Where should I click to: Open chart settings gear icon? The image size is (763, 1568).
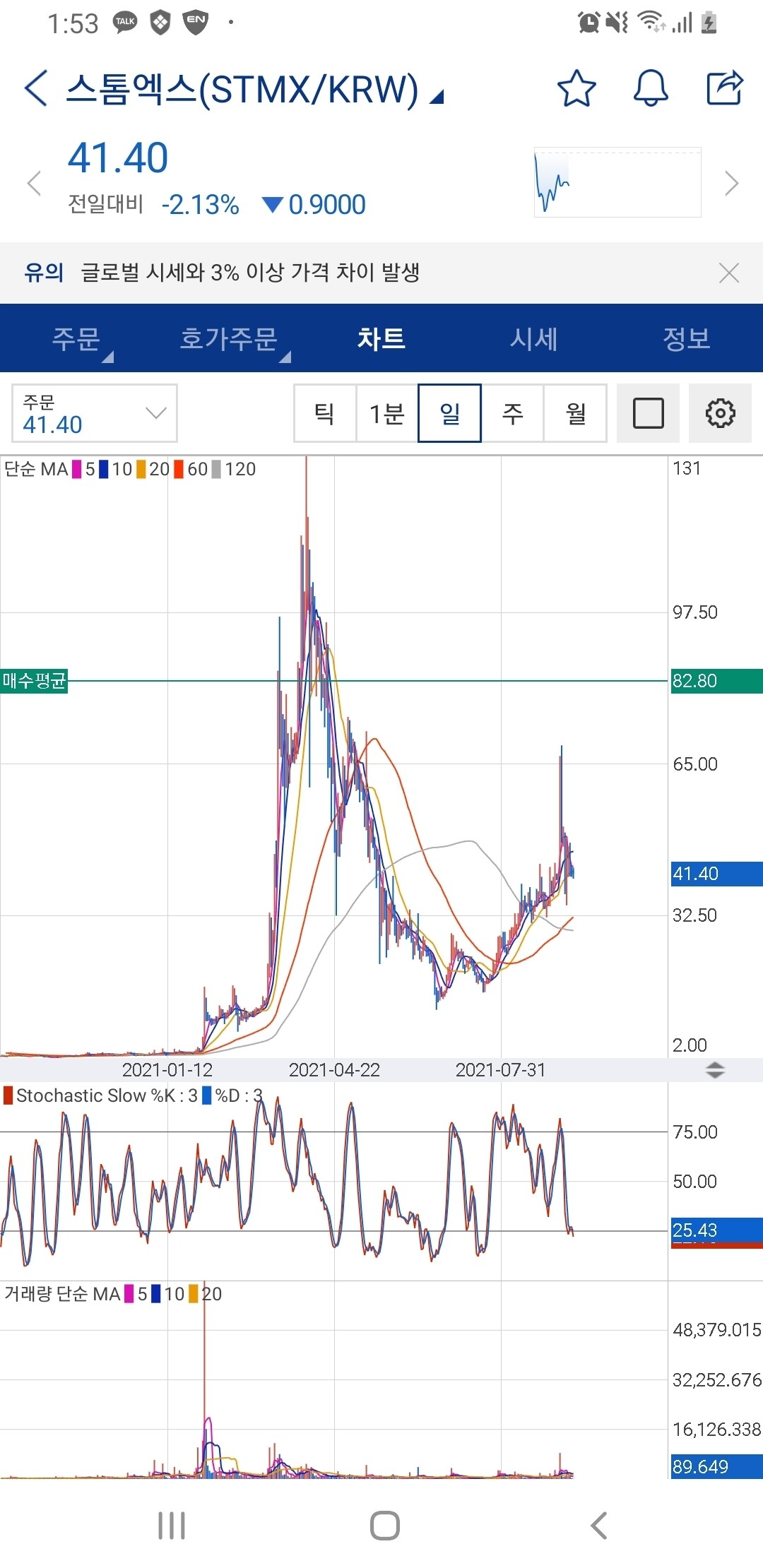click(x=720, y=413)
